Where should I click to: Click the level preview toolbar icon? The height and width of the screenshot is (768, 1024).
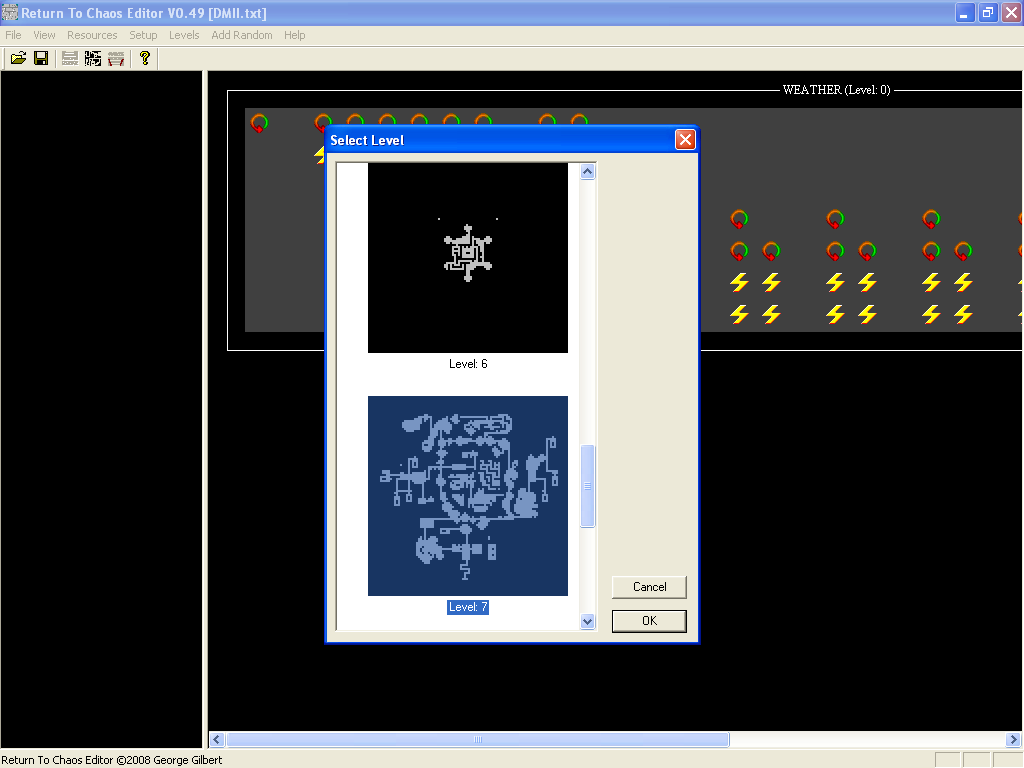[x=69, y=58]
